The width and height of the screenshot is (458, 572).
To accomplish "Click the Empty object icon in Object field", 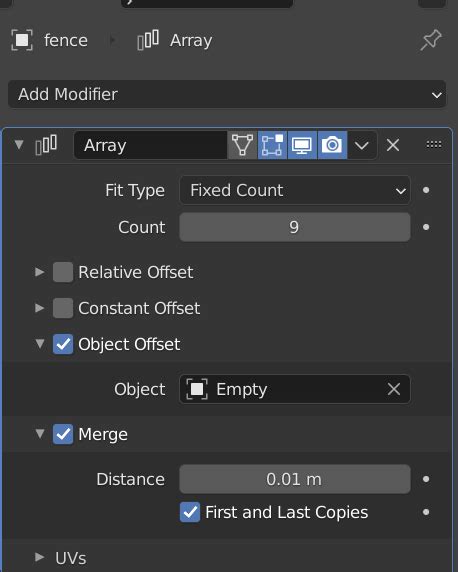I will click(197, 389).
